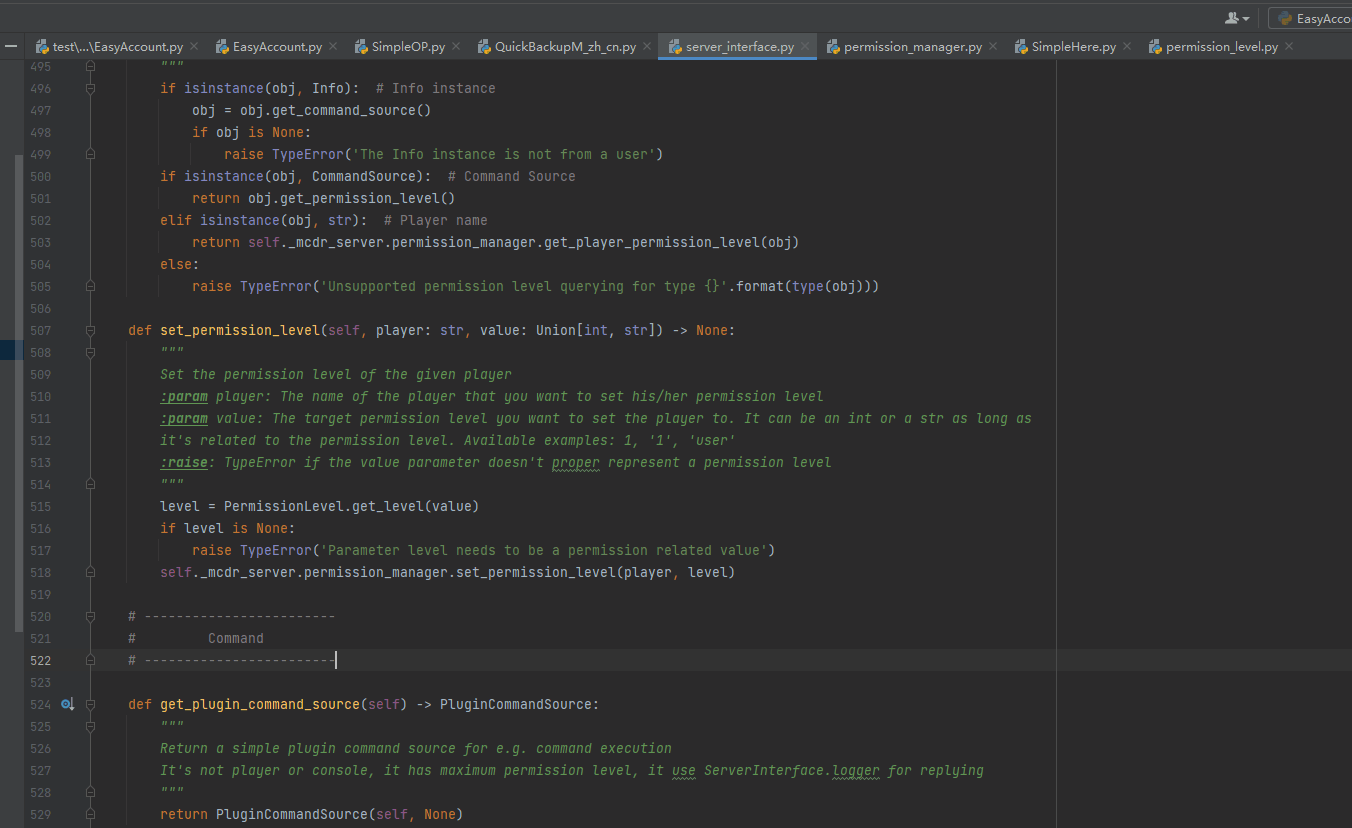Open the run configuration dropdown

(1310, 18)
